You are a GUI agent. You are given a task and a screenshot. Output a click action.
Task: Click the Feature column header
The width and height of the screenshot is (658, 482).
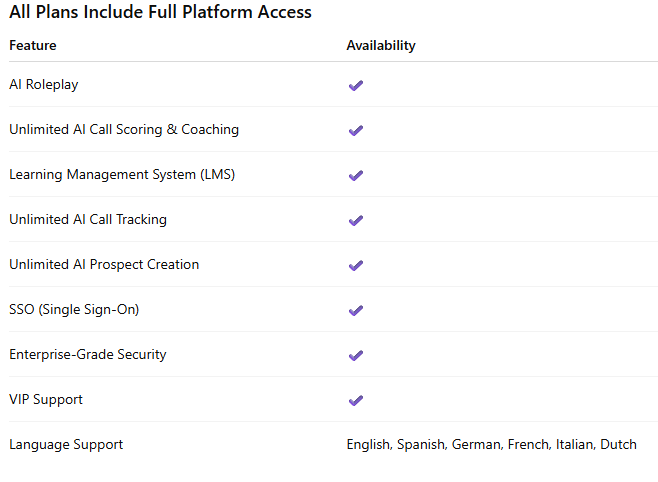(x=33, y=45)
